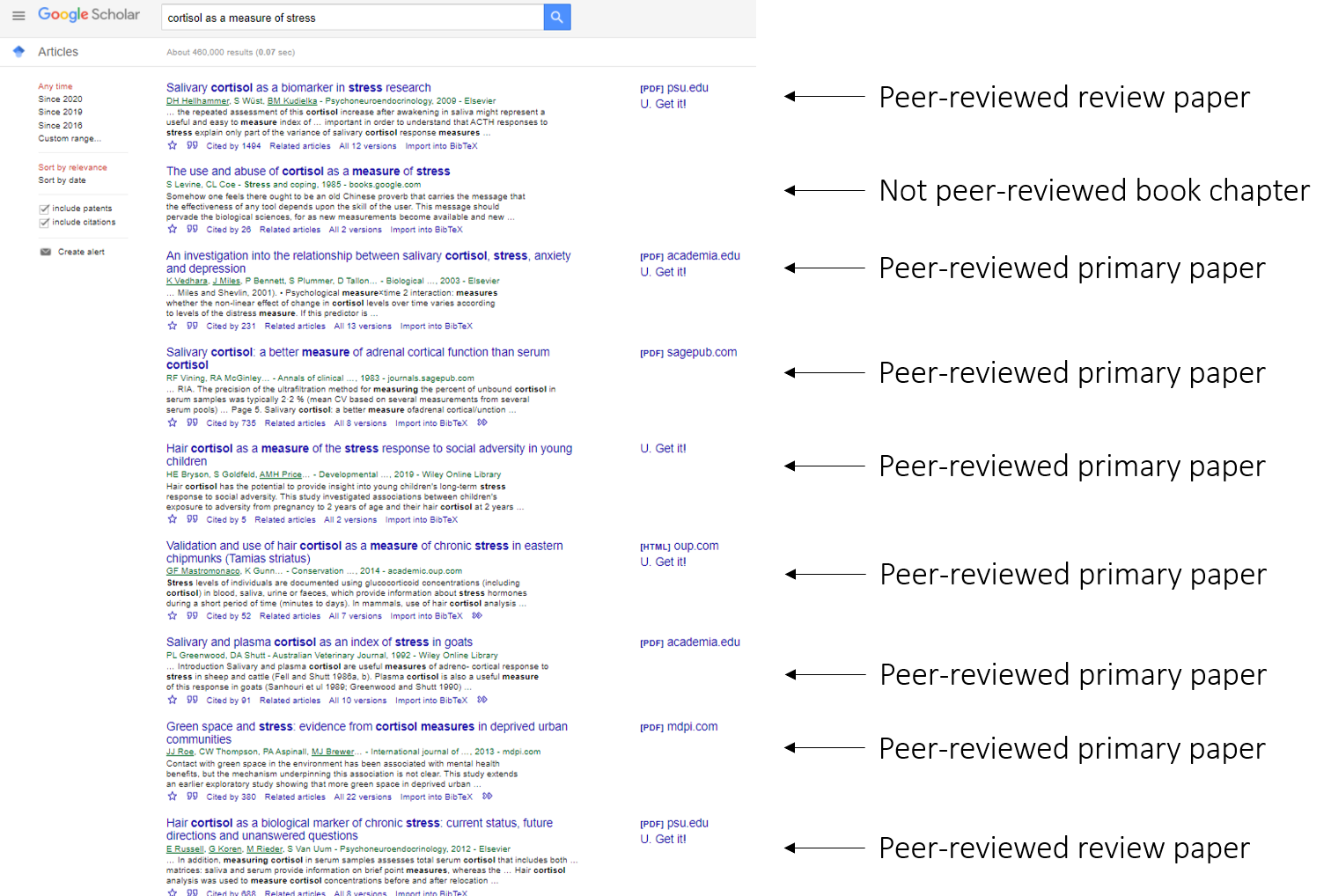Viewport: 1331px width, 896px height.
Task: Save the 'Salivary cortisol as a biomarker' result with its star
Action: pyautogui.click(x=173, y=145)
